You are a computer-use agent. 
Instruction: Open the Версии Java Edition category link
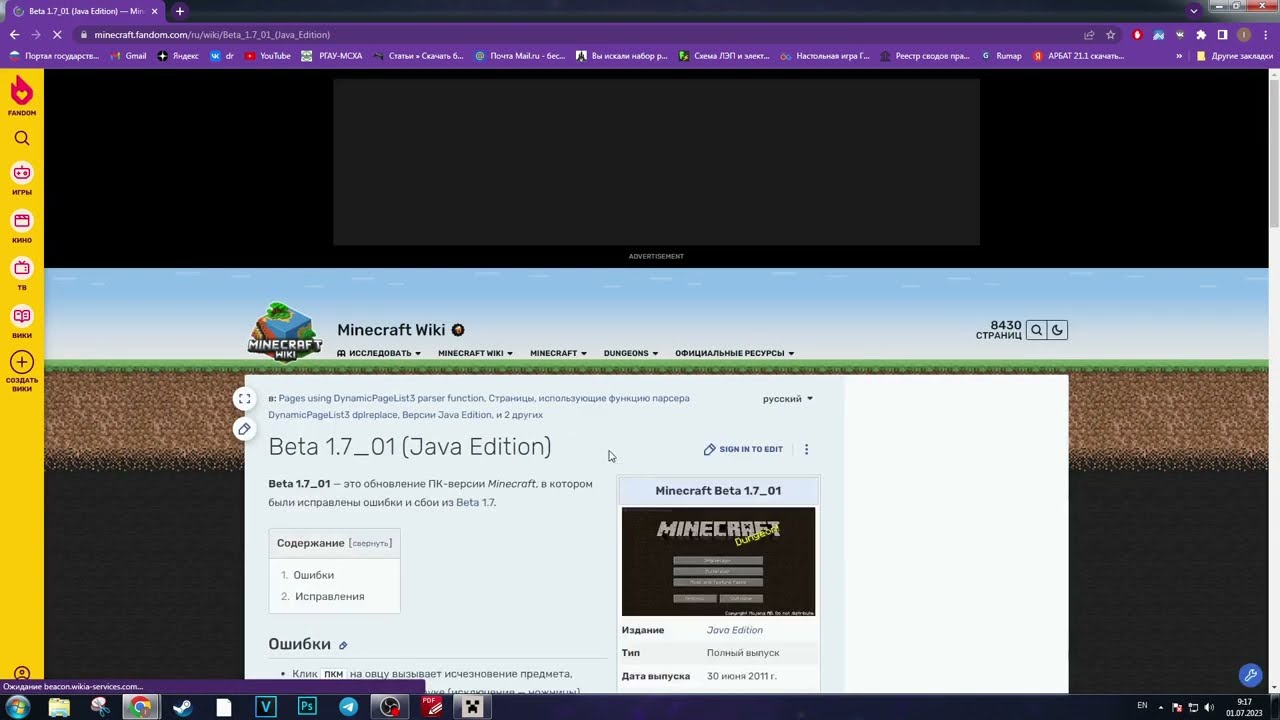coord(446,415)
